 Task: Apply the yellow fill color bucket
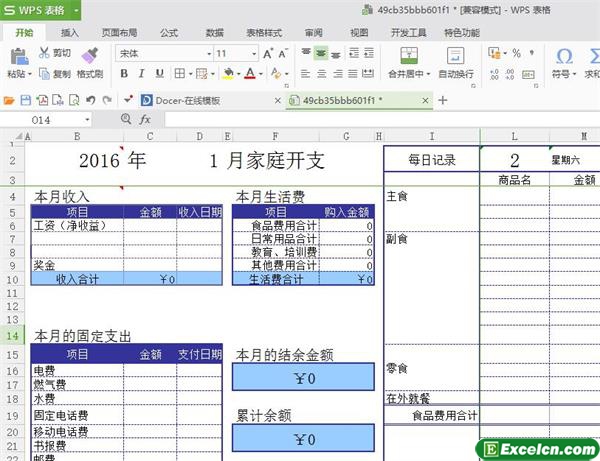pos(228,73)
